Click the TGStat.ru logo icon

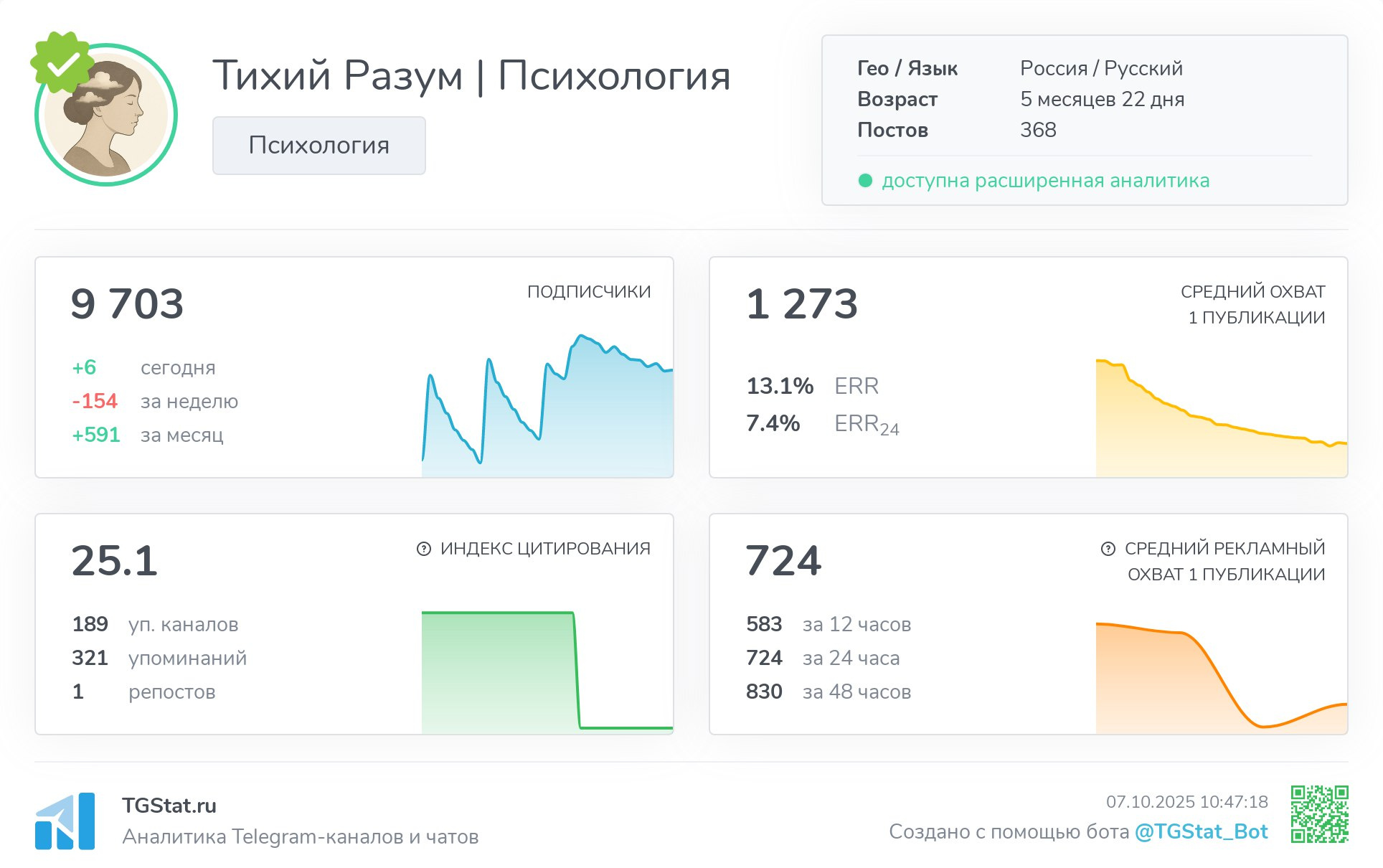(65, 821)
